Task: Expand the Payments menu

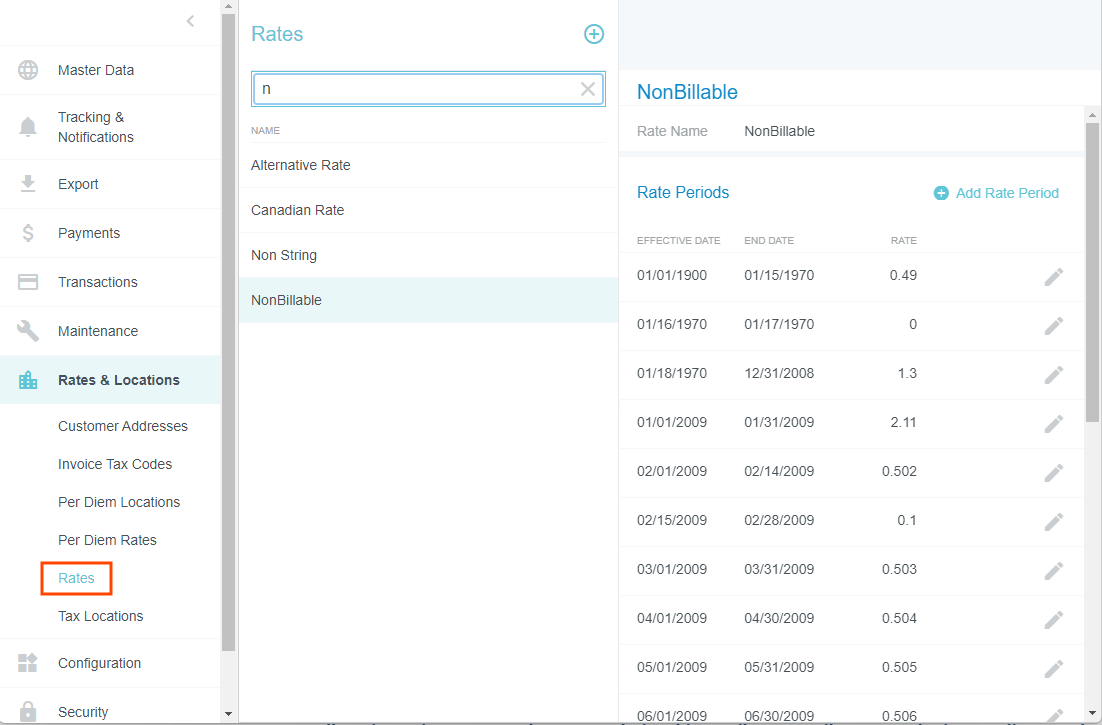Action: (x=89, y=233)
